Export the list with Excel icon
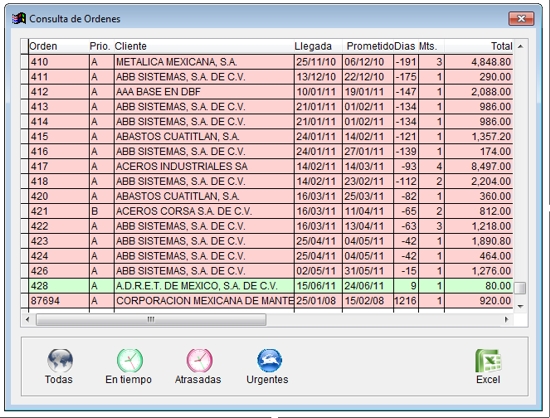Viewport: 550px width, 418px height. pyautogui.click(x=488, y=361)
